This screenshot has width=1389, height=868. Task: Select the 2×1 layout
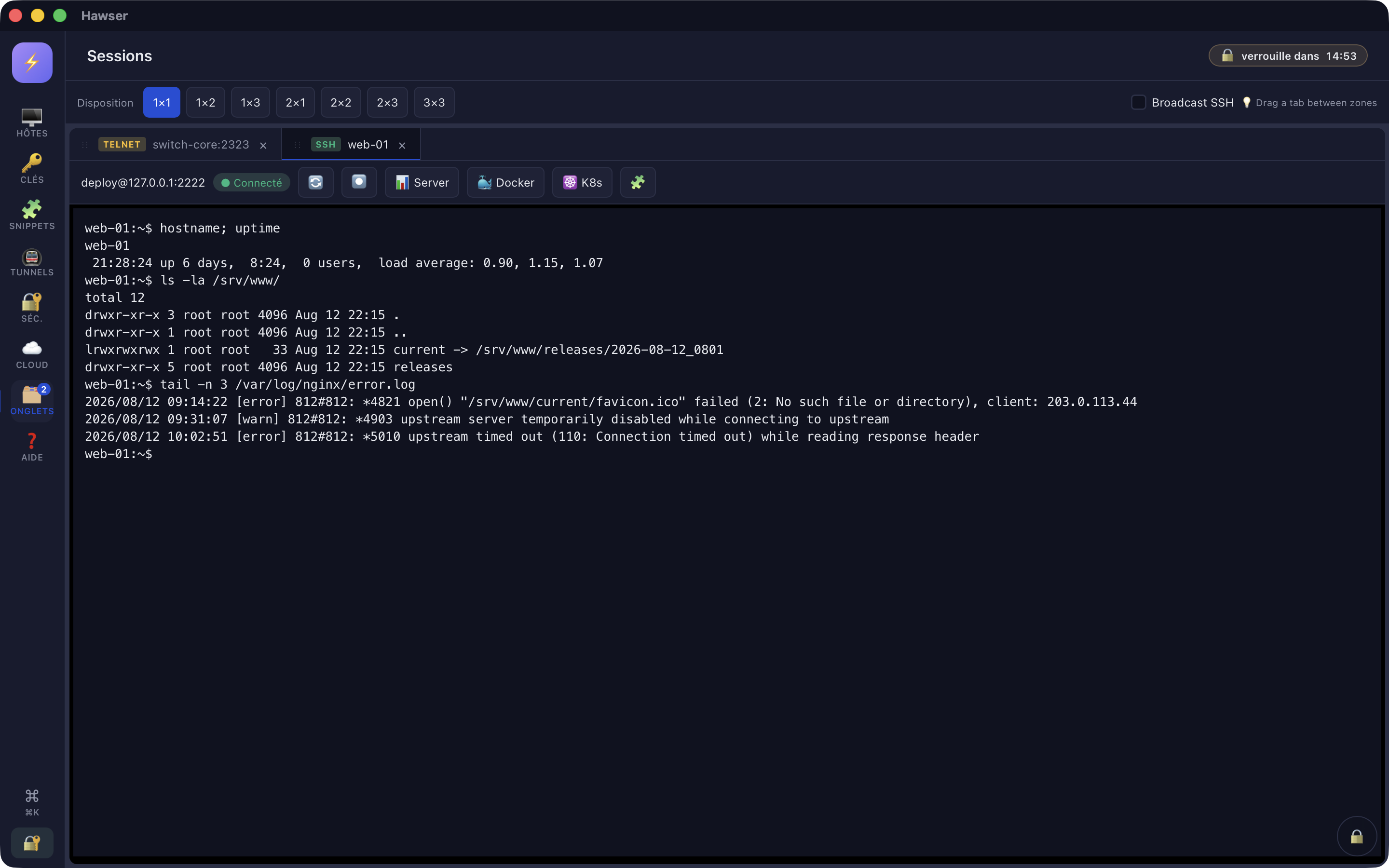point(296,102)
